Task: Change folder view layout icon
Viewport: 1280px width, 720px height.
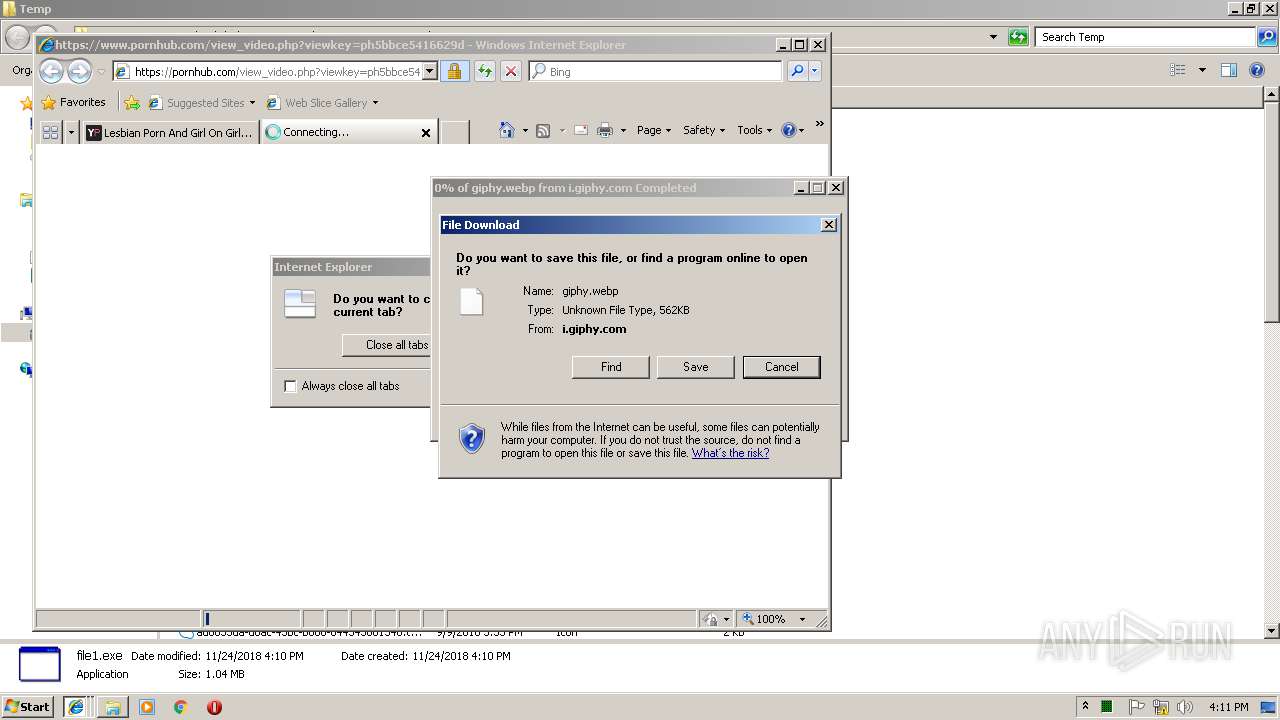Action: pos(1178,70)
